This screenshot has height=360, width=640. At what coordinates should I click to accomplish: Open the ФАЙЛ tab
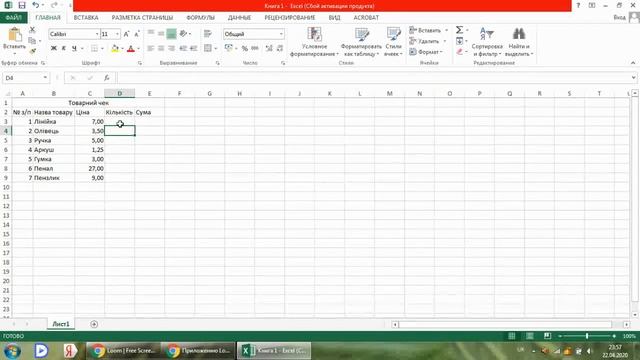click(x=14, y=18)
